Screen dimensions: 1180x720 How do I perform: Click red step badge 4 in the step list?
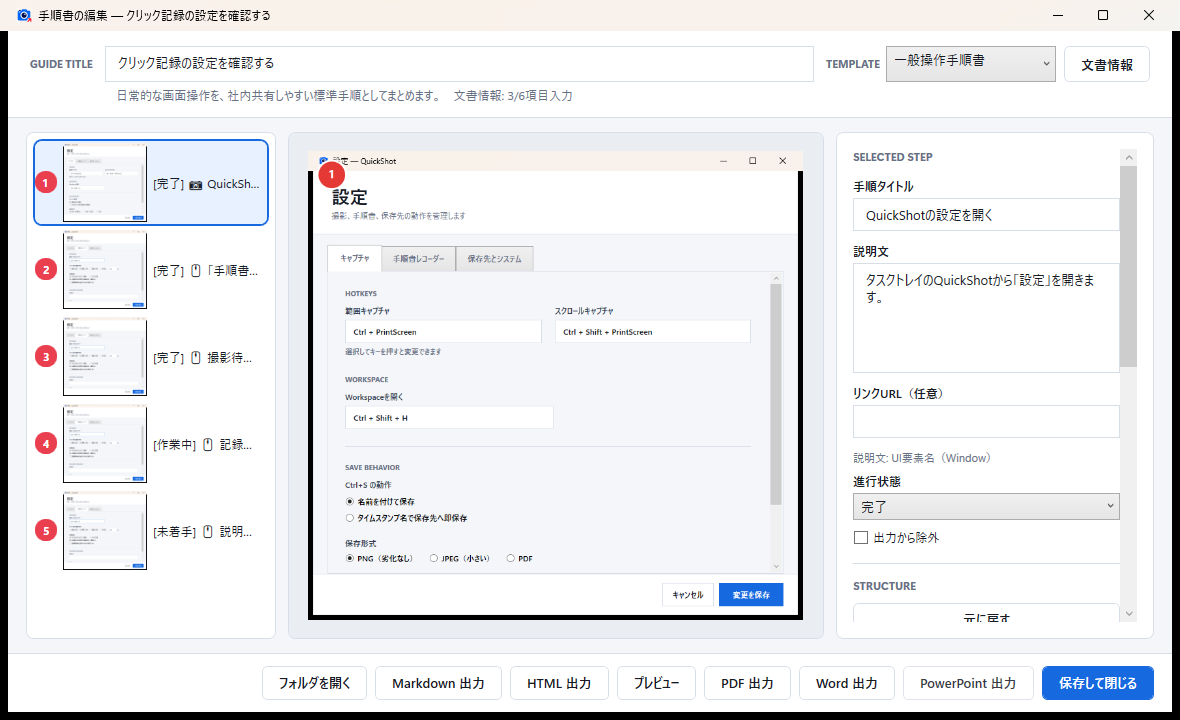(x=46, y=444)
